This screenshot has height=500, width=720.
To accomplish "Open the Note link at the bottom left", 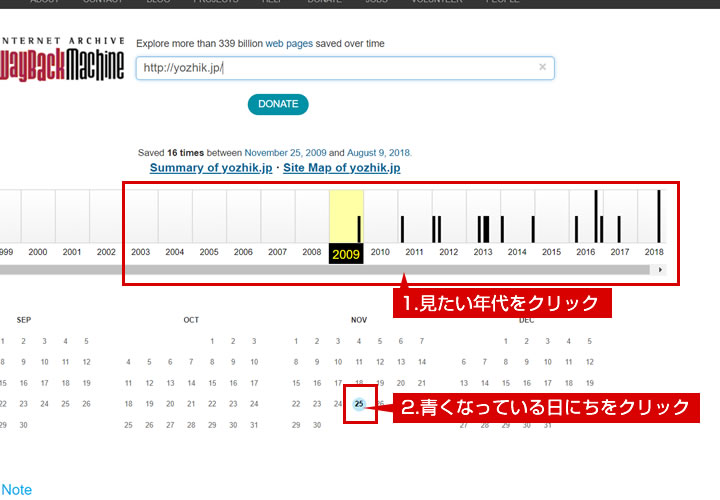I will pos(17,490).
